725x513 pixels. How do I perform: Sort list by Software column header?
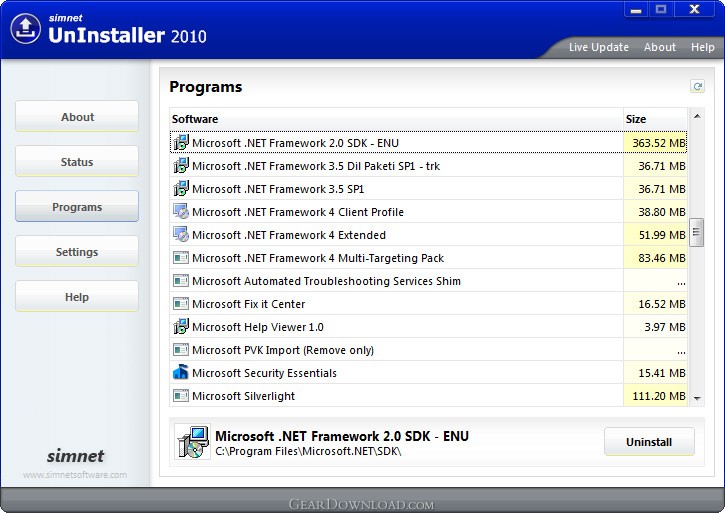pyautogui.click(x=396, y=119)
